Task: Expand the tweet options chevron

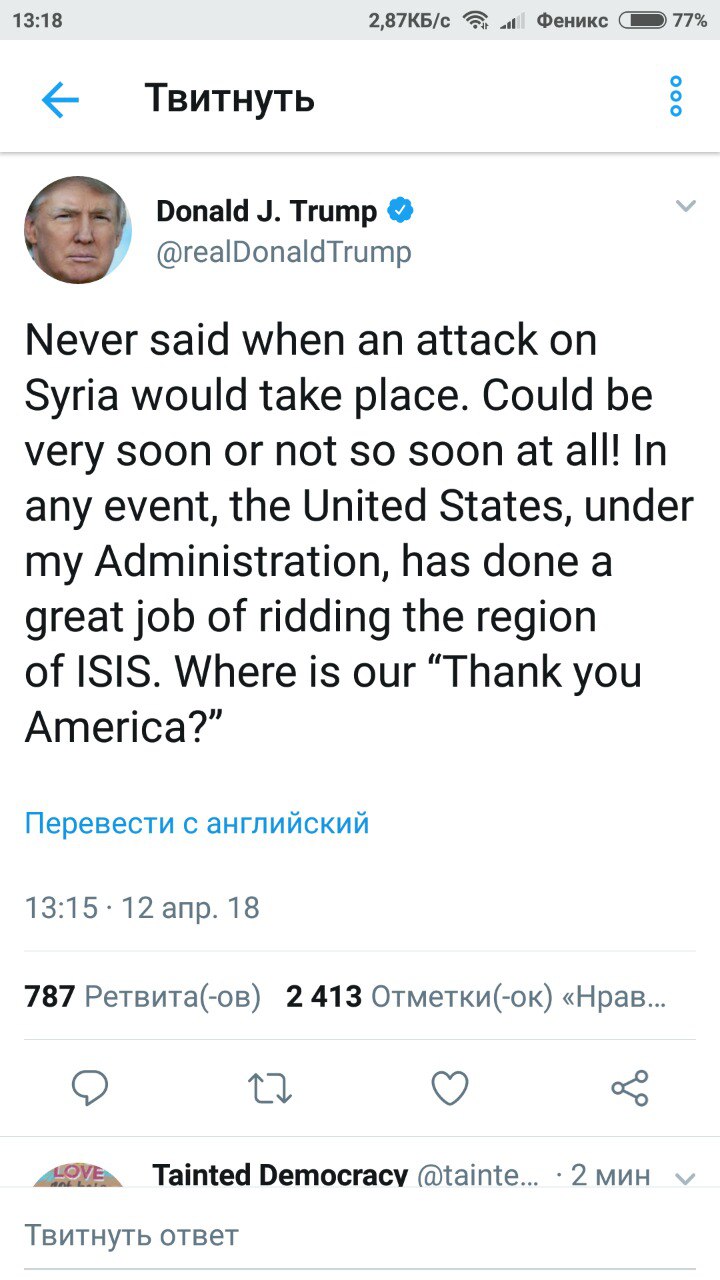Action: [x=685, y=207]
